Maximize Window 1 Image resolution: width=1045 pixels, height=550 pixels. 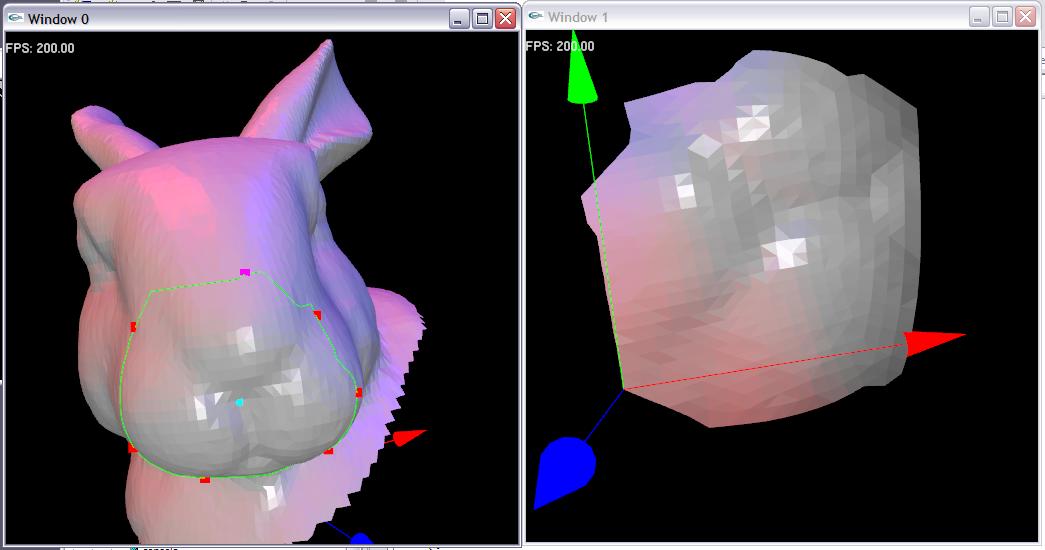point(1002,17)
